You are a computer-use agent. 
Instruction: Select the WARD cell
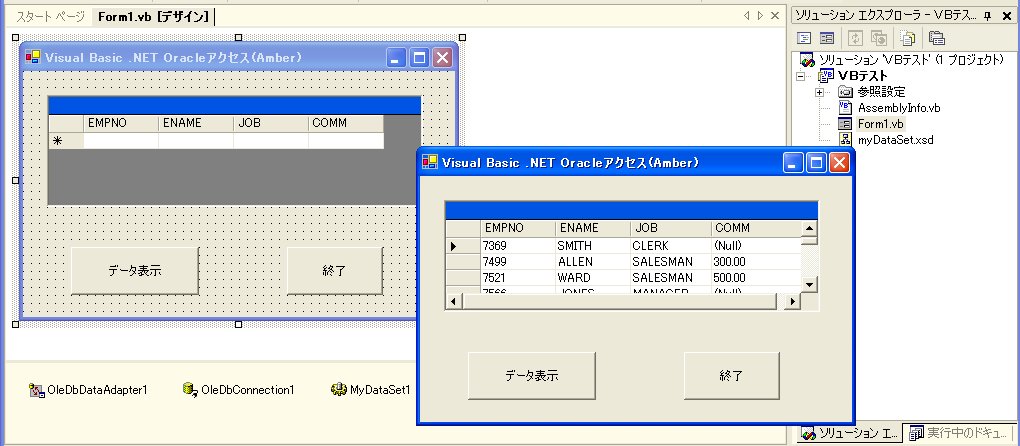click(593, 278)
